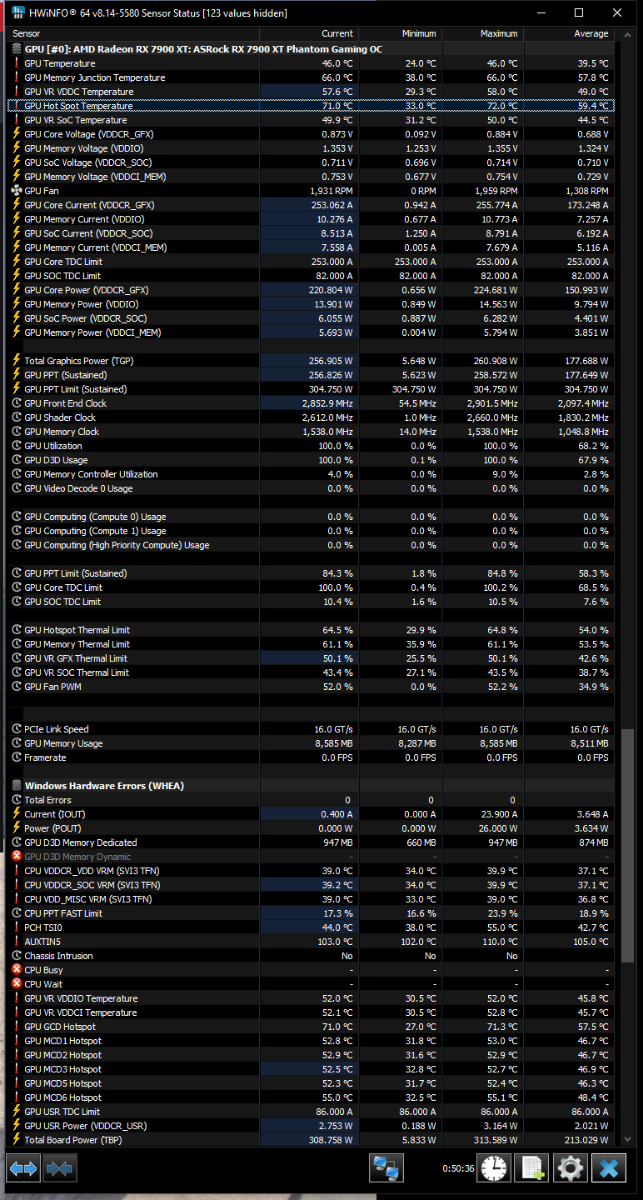The width and height of the screenshot is (643, 1200).
Task: Select the GPU Fan PWM row
Action: [x=313, y=687]
